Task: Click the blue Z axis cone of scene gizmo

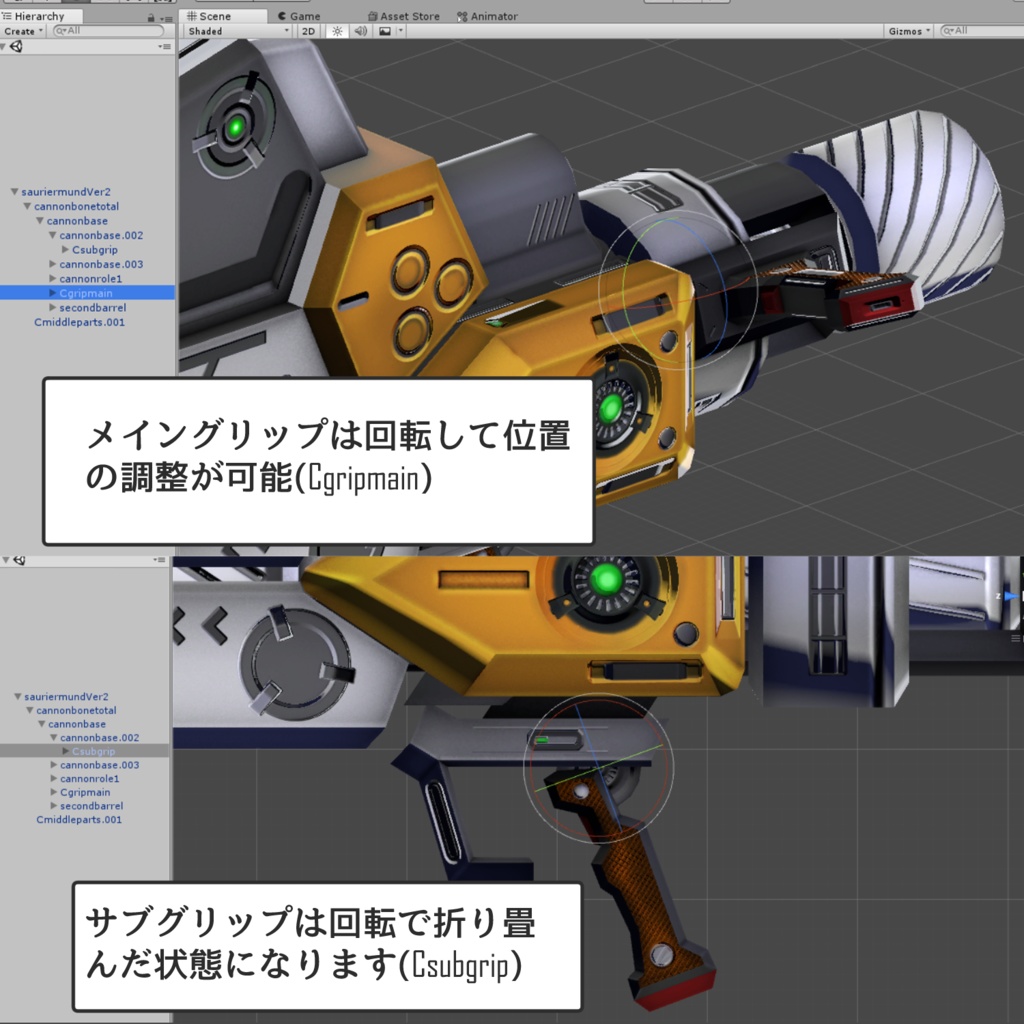Action: [x=1012, y=596]
